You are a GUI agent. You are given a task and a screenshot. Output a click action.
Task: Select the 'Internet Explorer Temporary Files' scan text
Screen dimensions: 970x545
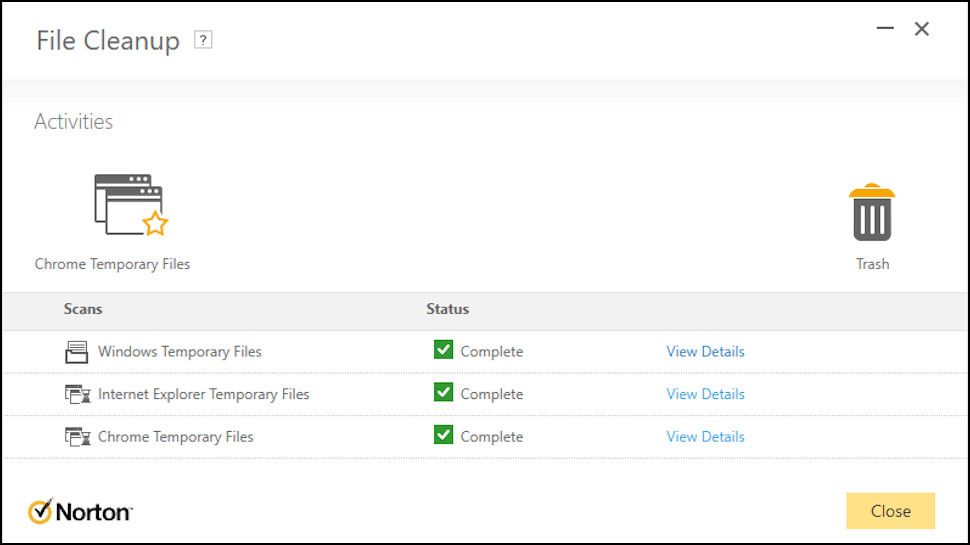pos(204,394)
